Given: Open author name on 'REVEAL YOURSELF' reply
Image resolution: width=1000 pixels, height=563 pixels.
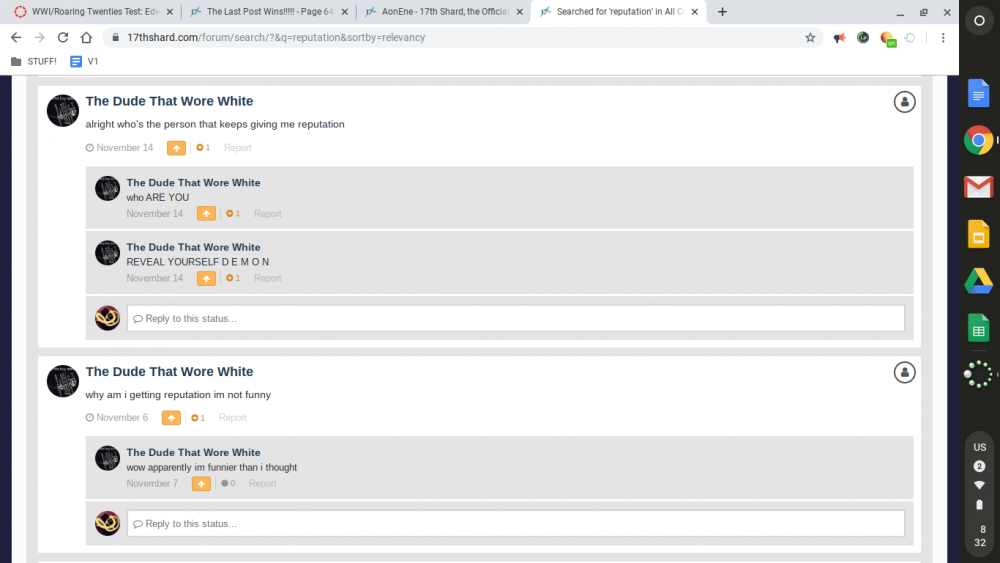Looking at the screenshot, I should (x=193, y=247).
